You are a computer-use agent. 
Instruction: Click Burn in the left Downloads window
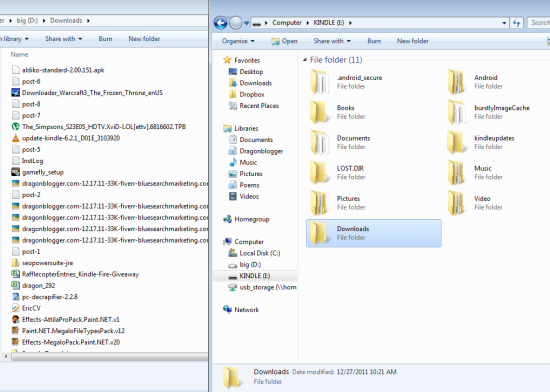(105, 39)
